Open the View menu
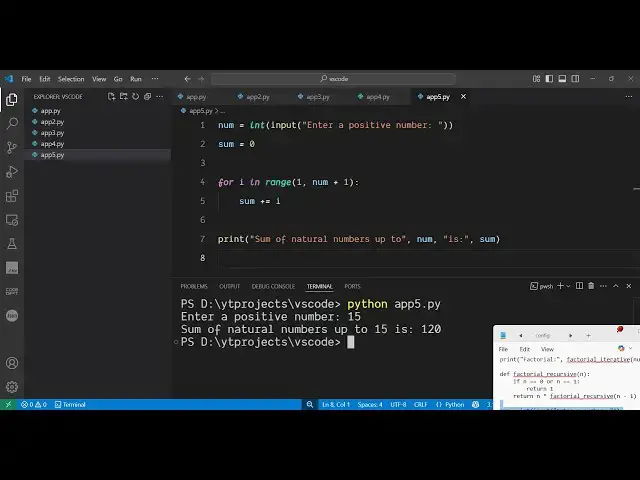640x480 pixels. point(99,79)
